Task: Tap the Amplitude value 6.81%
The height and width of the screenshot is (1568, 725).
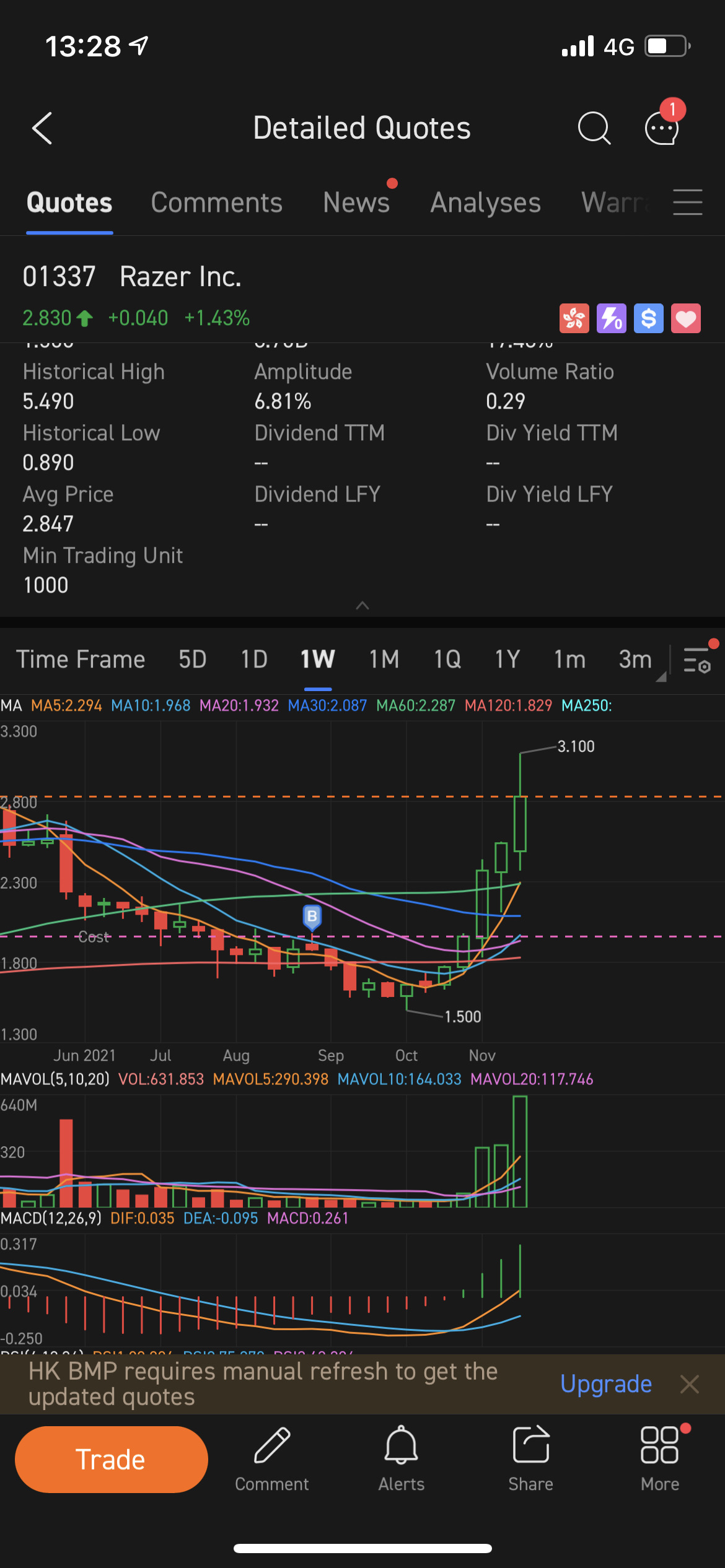Action: tap(283, 401)
